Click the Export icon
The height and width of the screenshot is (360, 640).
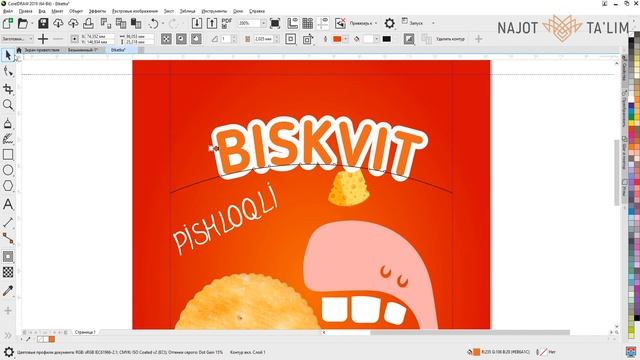(x=212, y=23)
